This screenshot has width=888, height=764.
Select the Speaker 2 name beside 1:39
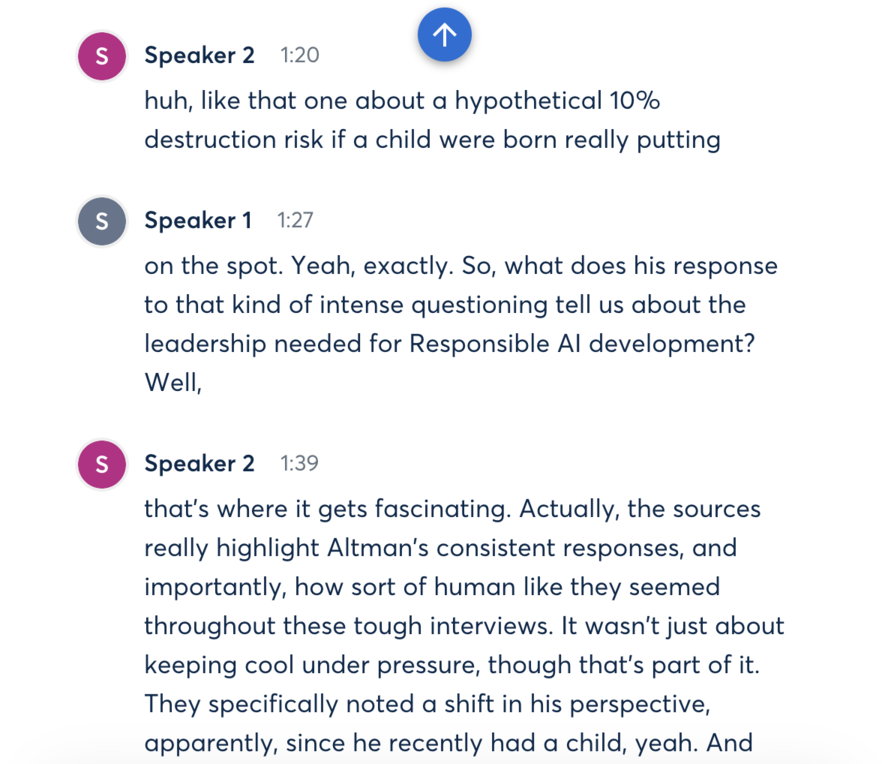pyautogui.click(x=199, y=464)
